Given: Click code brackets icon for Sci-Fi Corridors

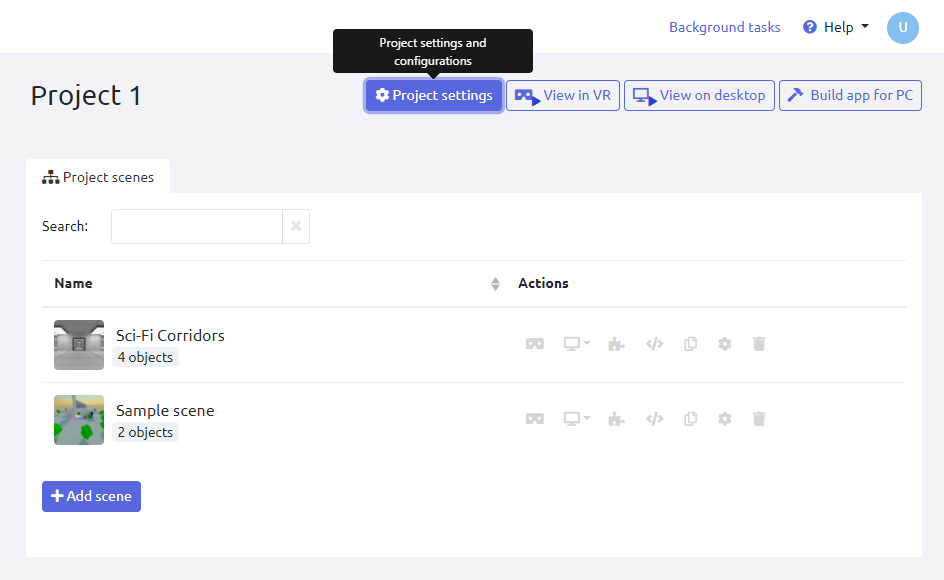Looking at the screenshot, I should [x=654, y=344].
